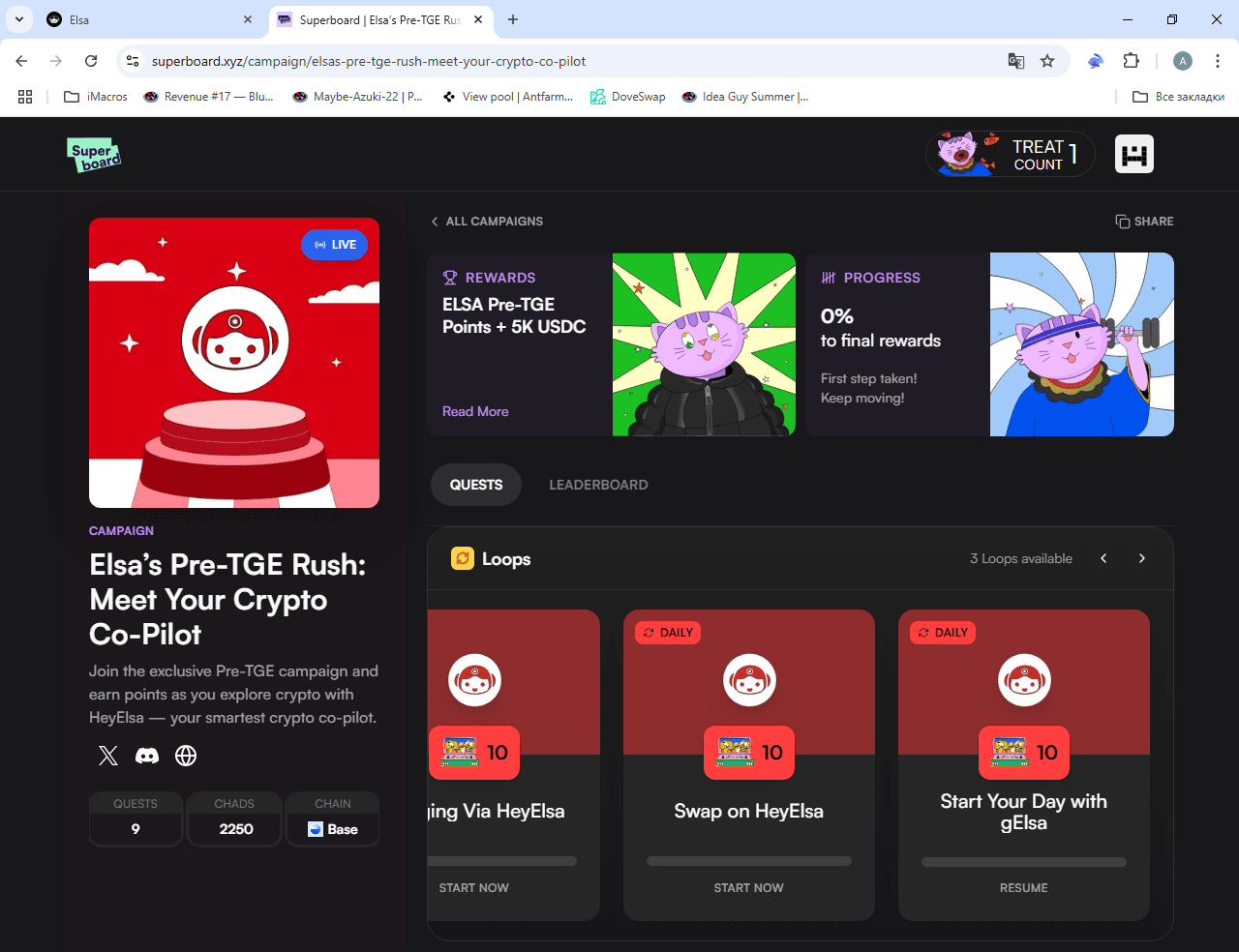Open Elsa's X (Twitter) profile icon
This screenshot has width=1239, height=952.
(108, 756)
